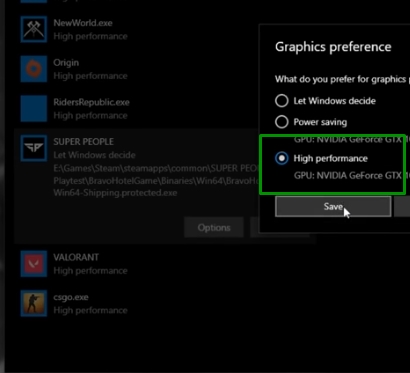Image resolution: width=410 pixels, height=373 pixels.
Task: Click the RidersRepublic.exe blank blue icon
Action: (x=34, y=109)
